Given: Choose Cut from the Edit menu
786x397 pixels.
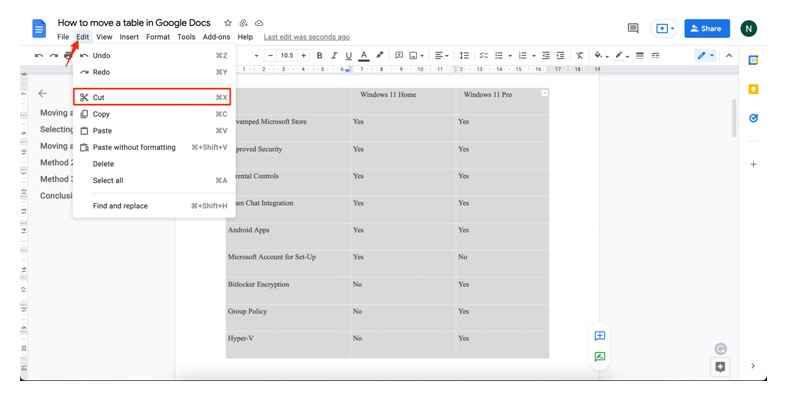Looking at the screenshot, I should pyautogui.click(x=152, y=97).
